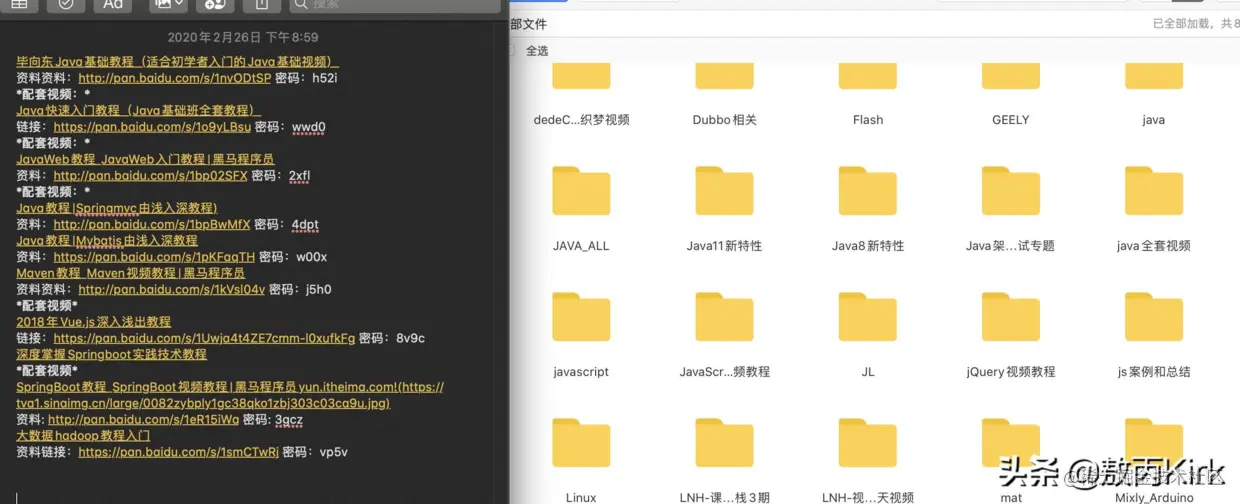This screenshot has width=1240, height=504.
Task: Open the media insert dropdown in Notes
Action: click(x=167, y=5)
